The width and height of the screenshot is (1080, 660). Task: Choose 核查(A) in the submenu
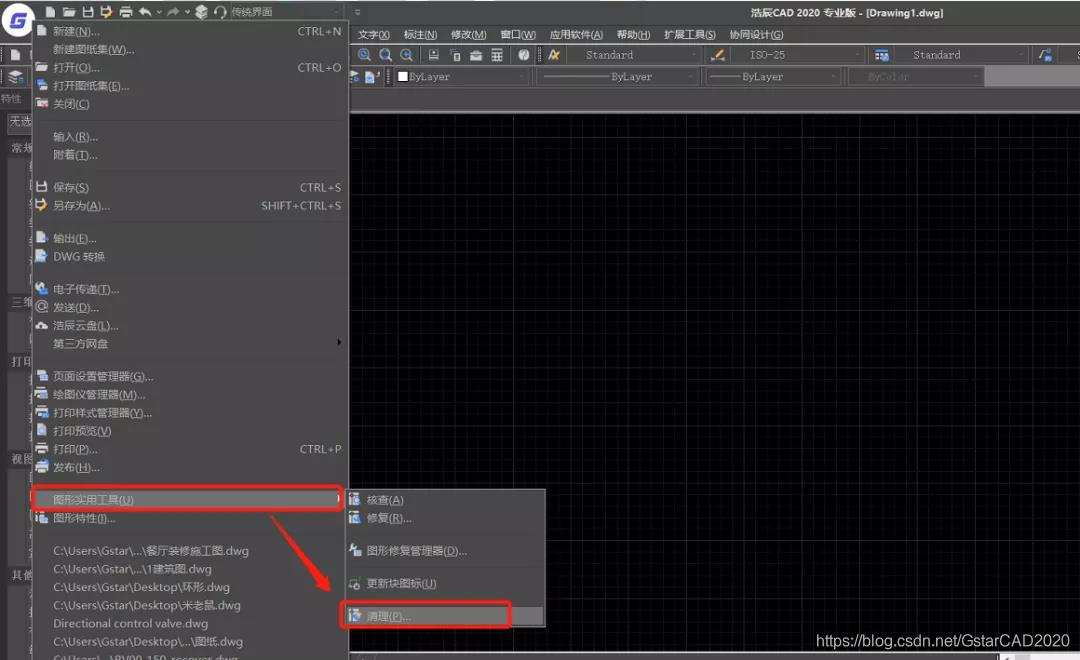[445, 500]
